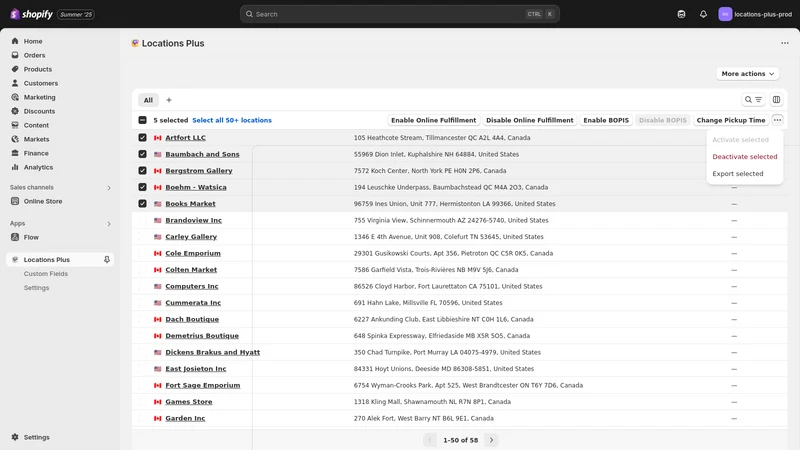Go to Orders in the sidebar

[34, 55]
